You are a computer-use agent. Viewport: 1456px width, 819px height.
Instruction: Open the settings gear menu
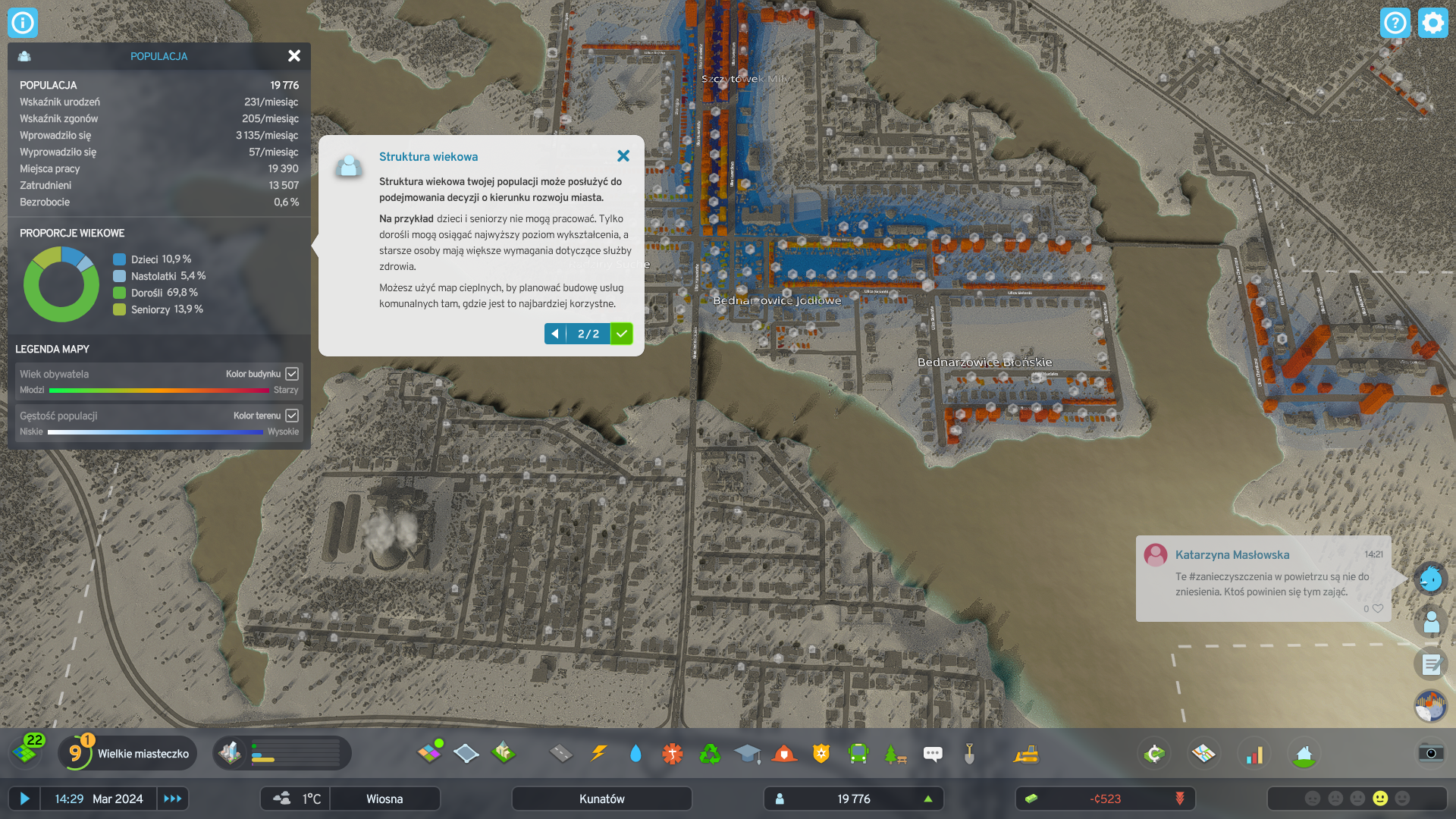[x=1432, y=23]
